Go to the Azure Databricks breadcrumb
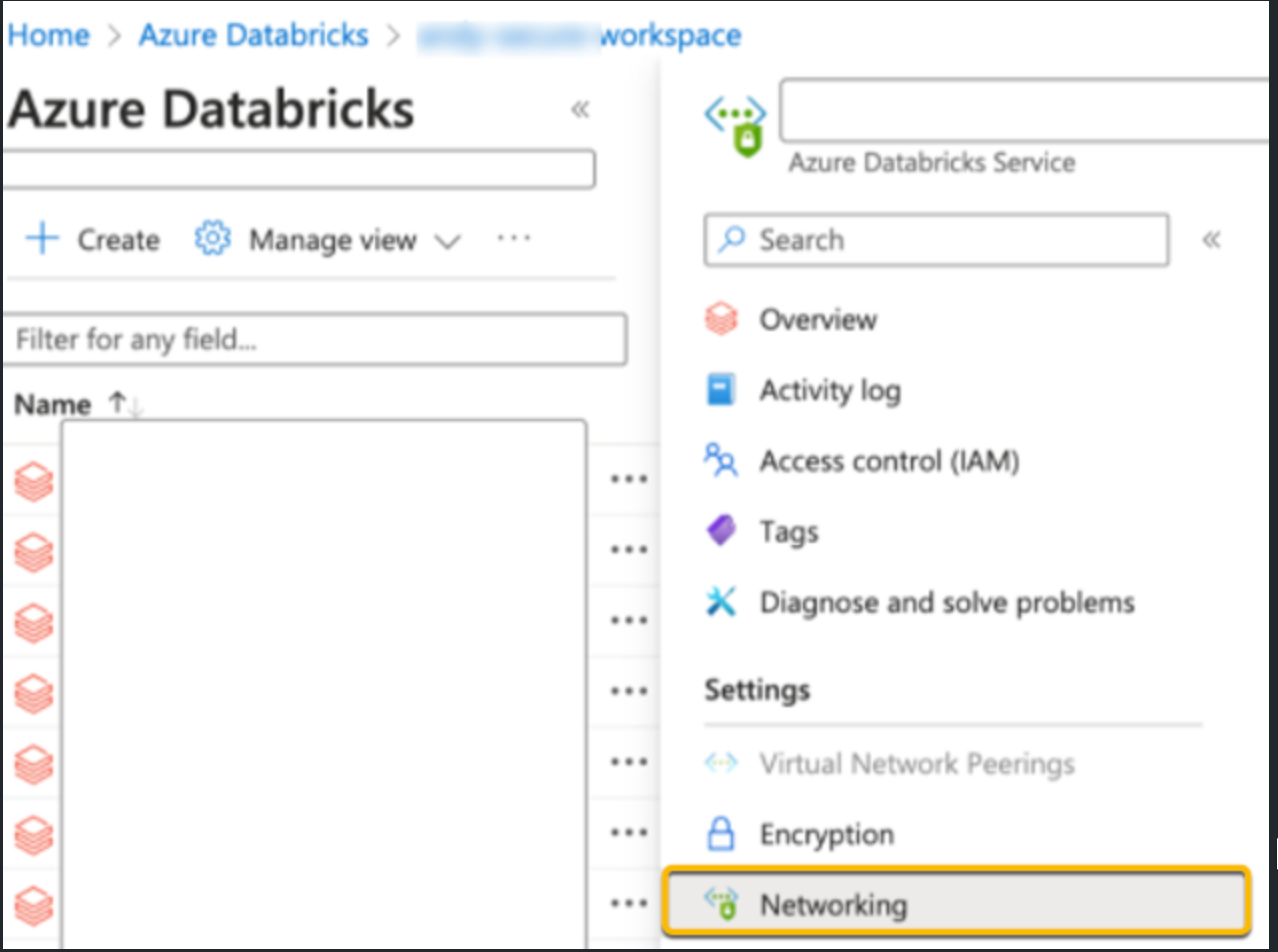 [253, 36]
